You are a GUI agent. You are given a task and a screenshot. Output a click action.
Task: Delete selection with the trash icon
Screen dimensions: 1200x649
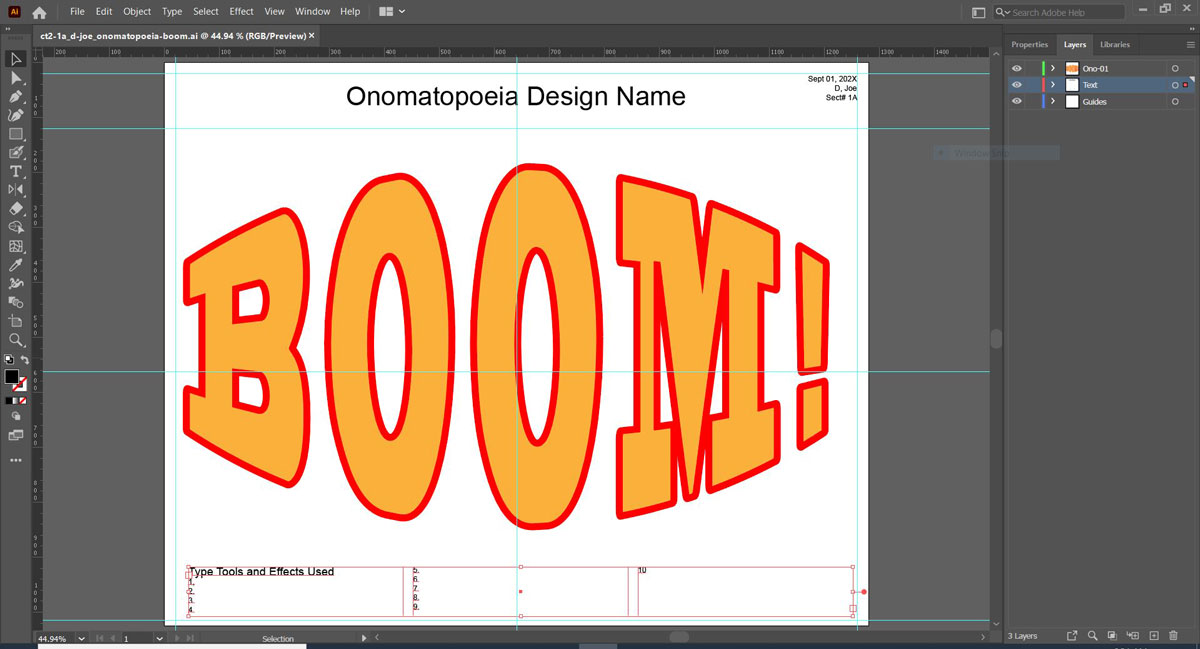[x=1175, y=635]
